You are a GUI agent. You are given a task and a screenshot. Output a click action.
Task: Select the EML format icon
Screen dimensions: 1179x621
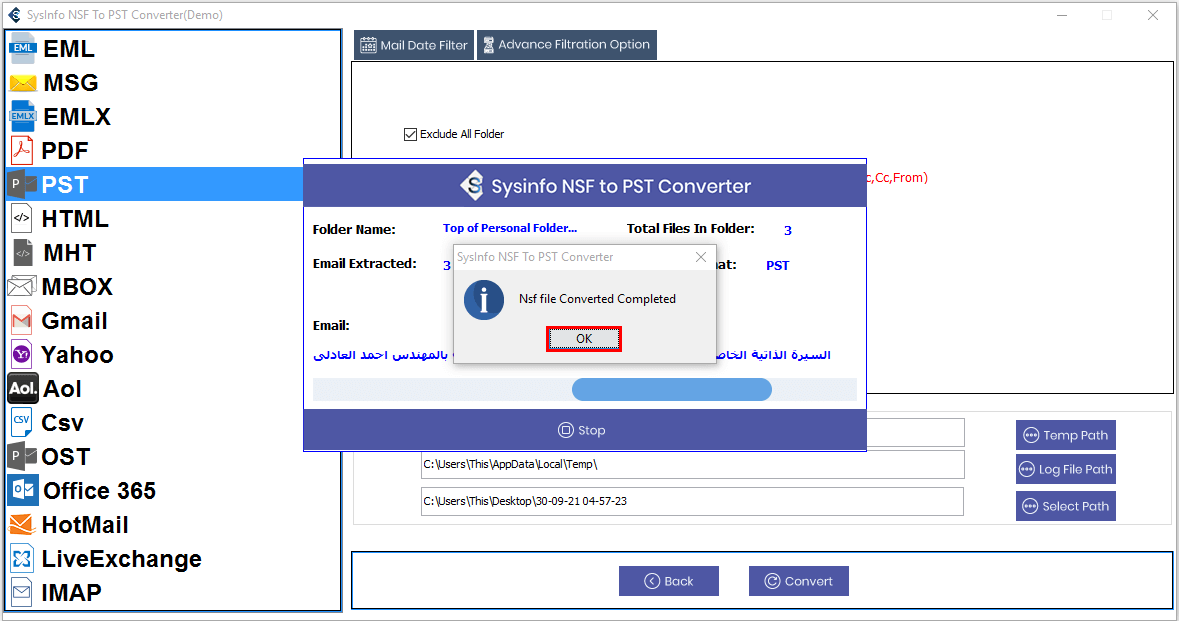tap(23, 49)
